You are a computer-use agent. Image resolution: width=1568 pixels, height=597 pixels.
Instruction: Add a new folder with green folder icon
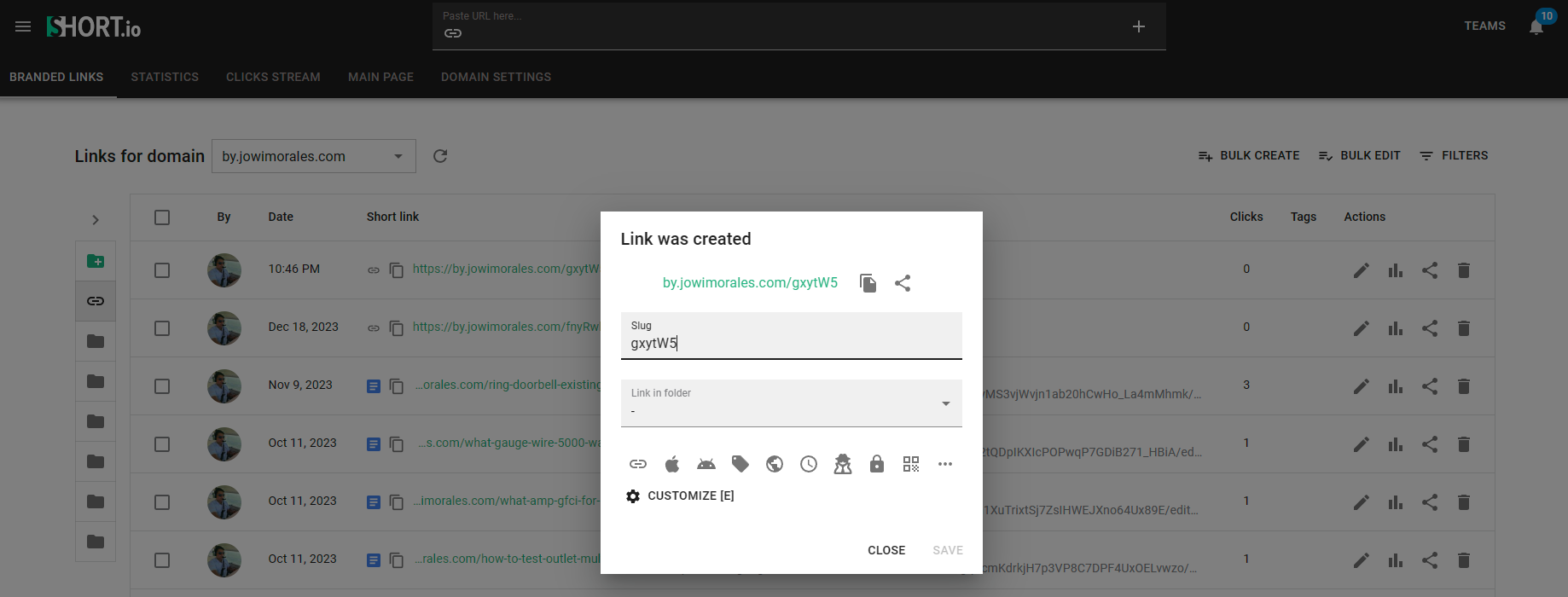96,261
